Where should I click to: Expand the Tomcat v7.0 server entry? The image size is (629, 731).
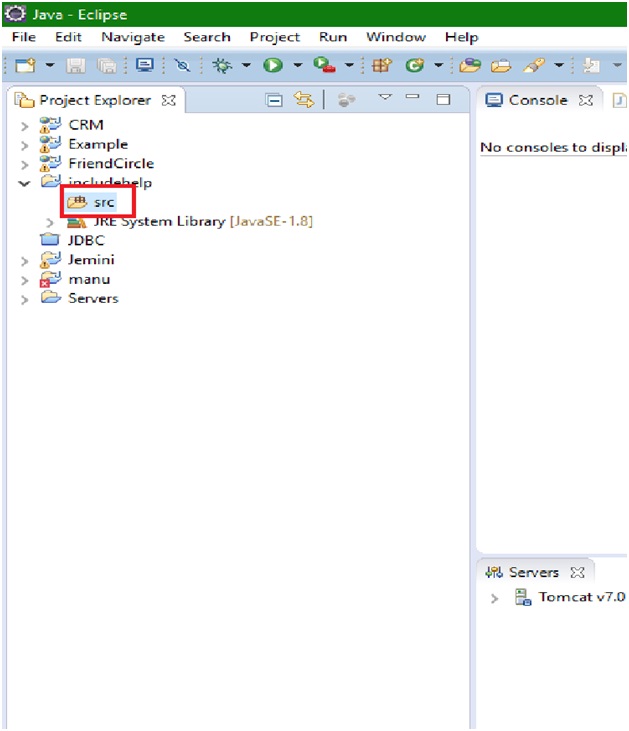pos(495,599)
